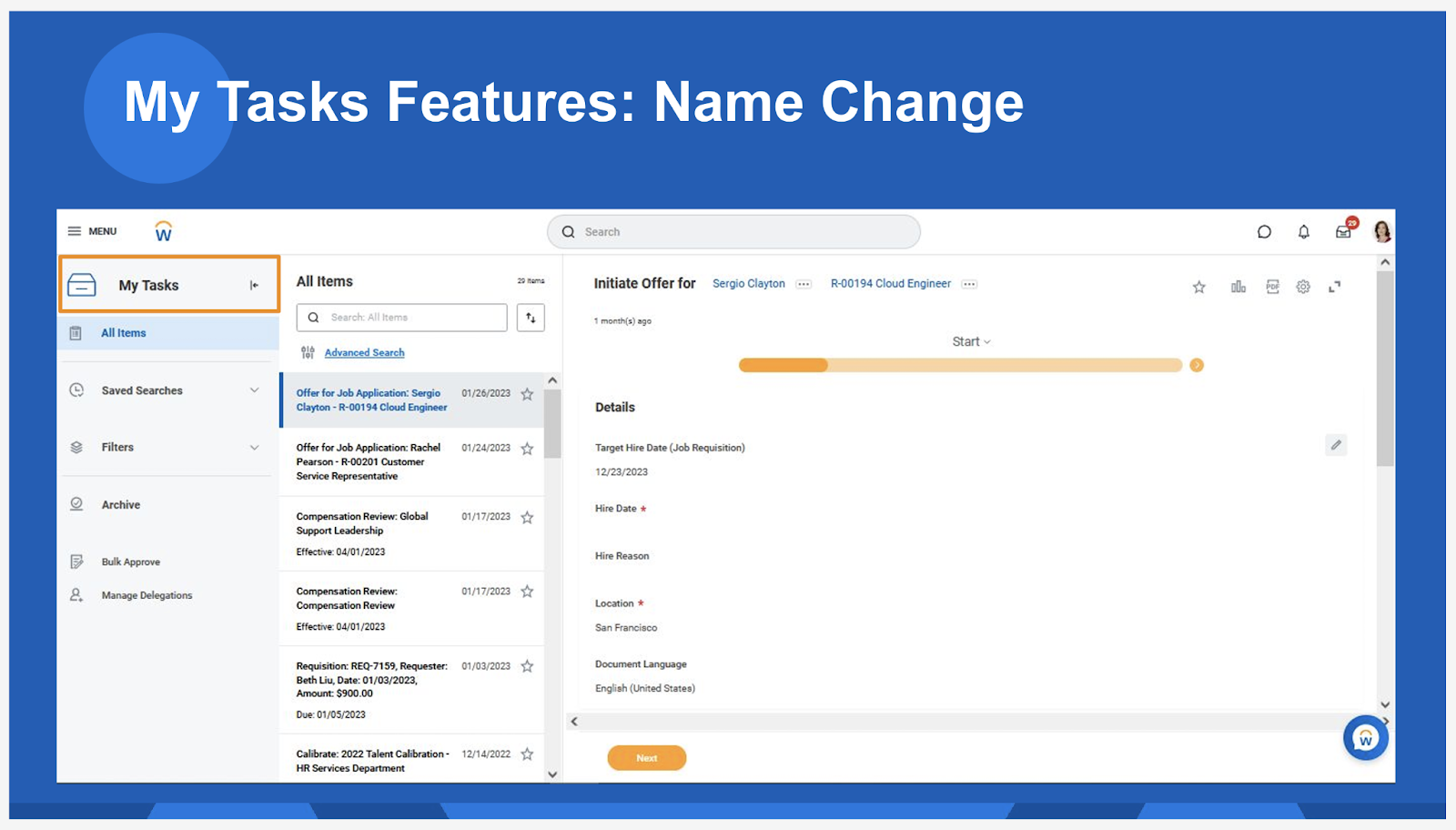Open the inbox icon with red badge
This screenshot has height=830, width=1456.
(1345, 230)
